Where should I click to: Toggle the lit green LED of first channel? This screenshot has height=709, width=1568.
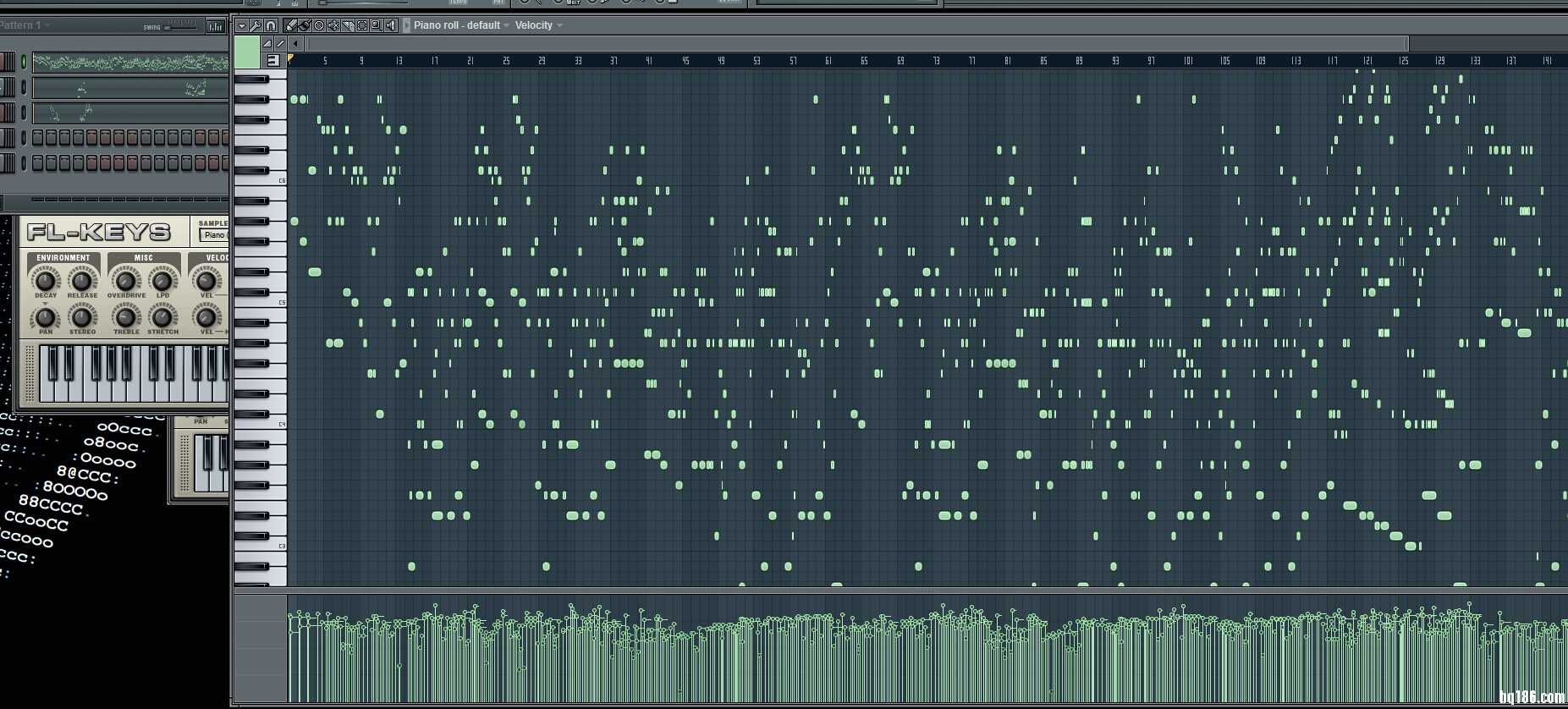(x=24, y=61)
